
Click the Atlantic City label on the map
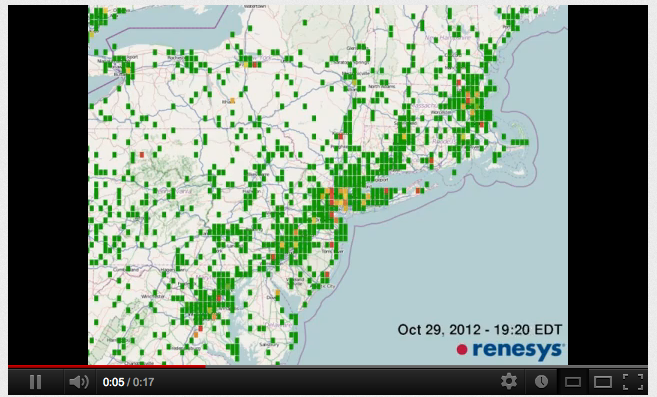coord(323,286)
